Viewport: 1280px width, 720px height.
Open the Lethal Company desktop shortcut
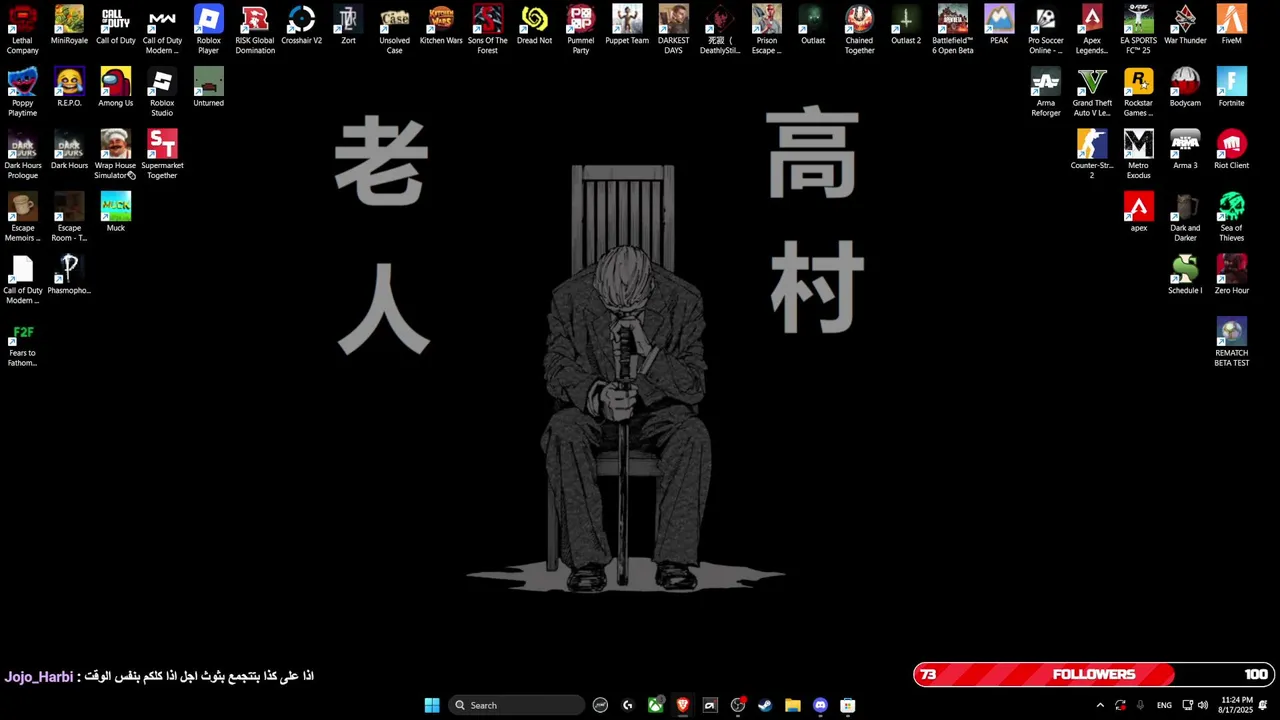click(22, 30)
